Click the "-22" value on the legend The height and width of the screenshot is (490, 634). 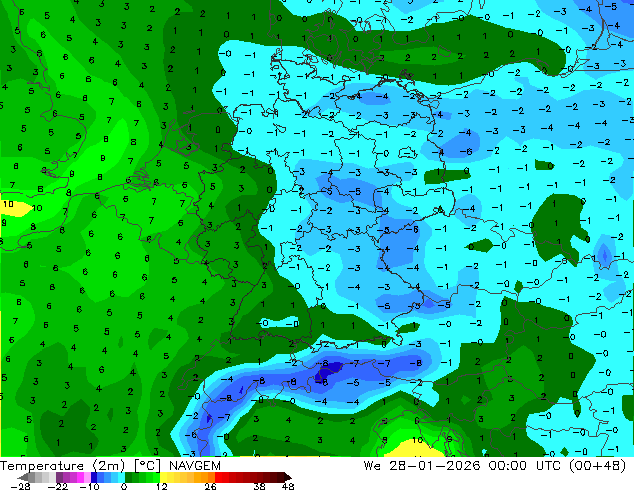(x=58, y=486)
